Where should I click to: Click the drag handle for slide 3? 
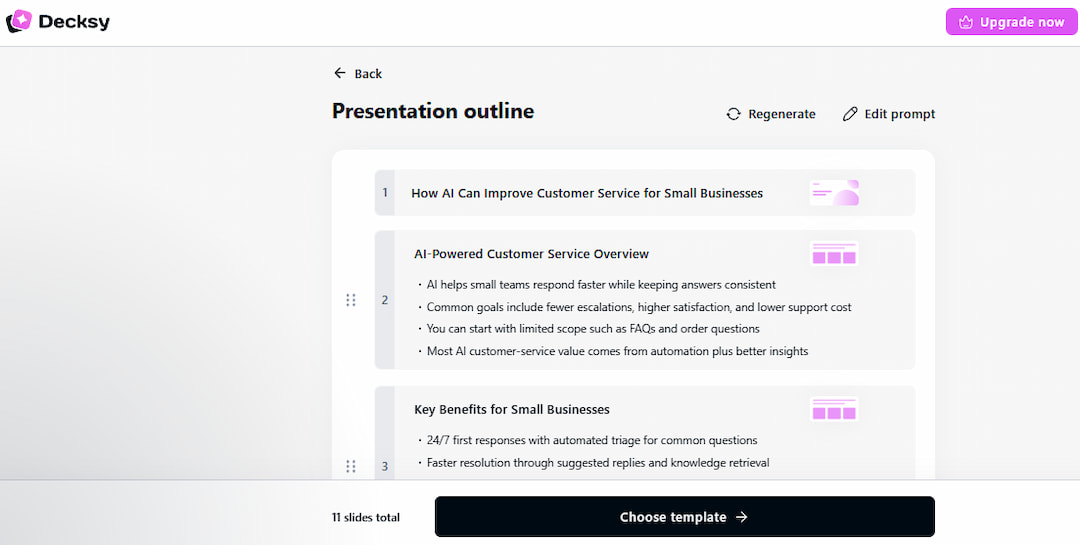[351, 466]
